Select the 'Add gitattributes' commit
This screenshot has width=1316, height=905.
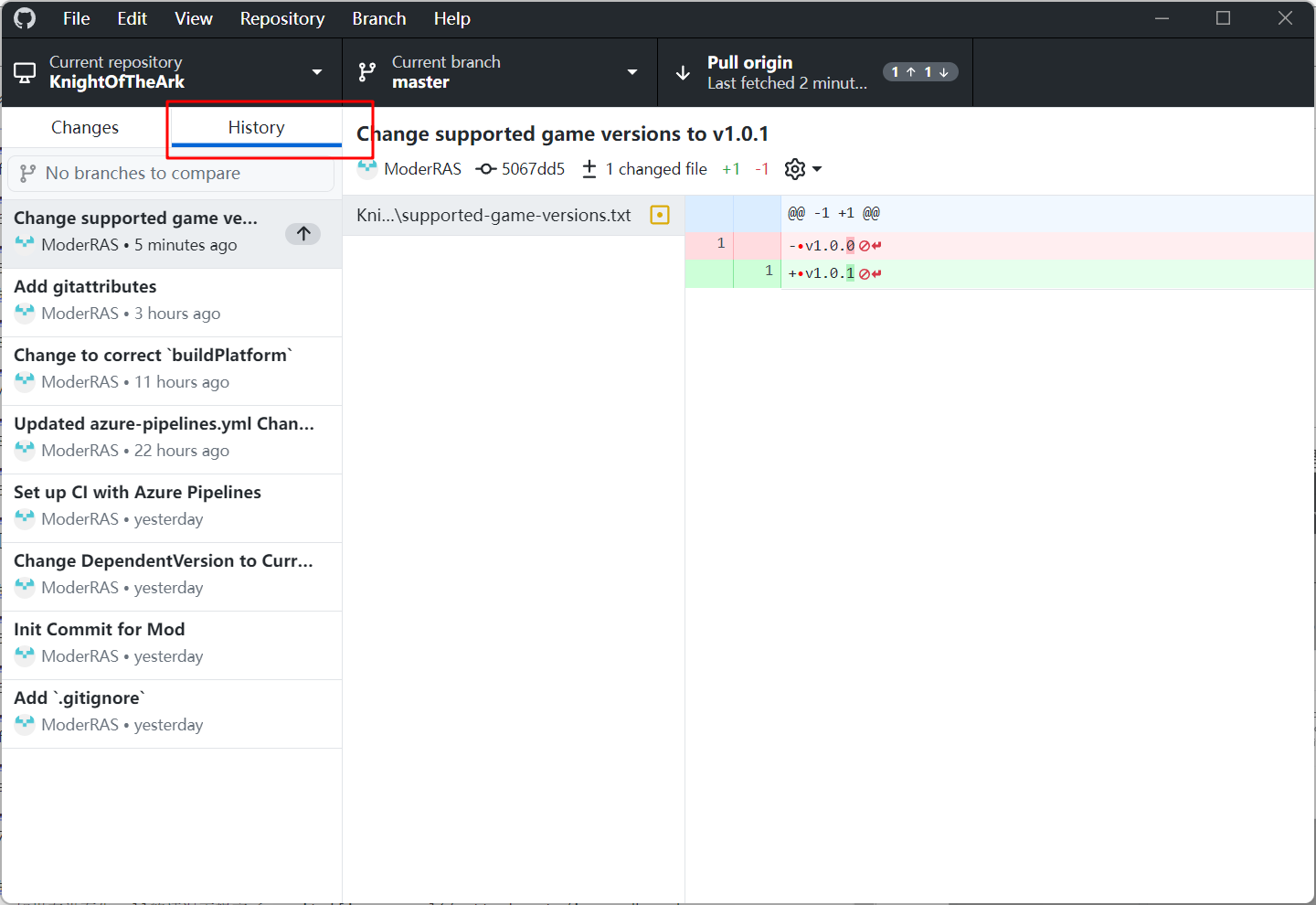click(x=172, y=300)
